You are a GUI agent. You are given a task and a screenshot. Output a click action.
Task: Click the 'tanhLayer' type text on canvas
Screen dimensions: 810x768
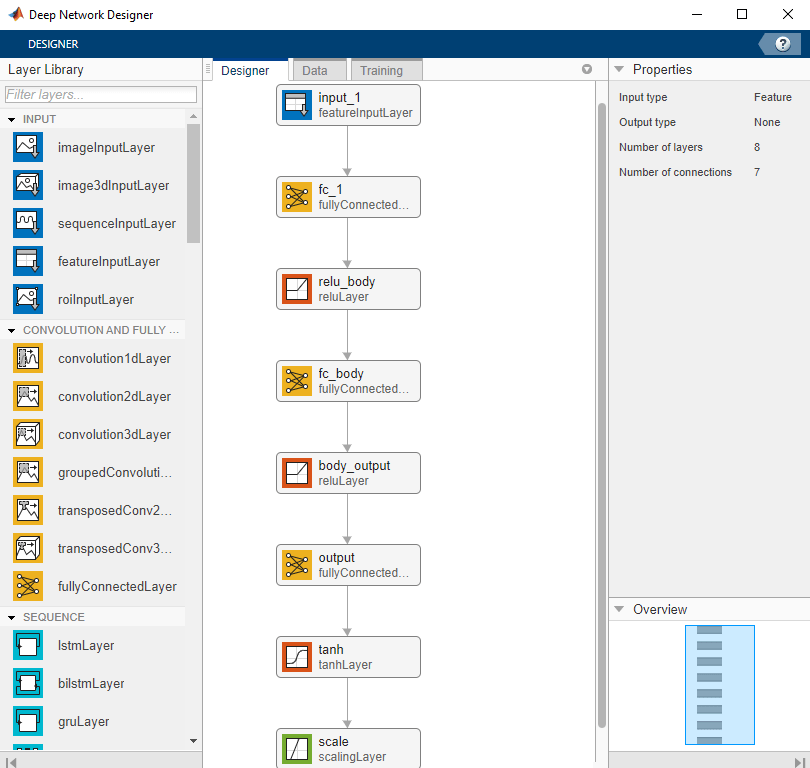pyautogui.click(x=345, y=665)
